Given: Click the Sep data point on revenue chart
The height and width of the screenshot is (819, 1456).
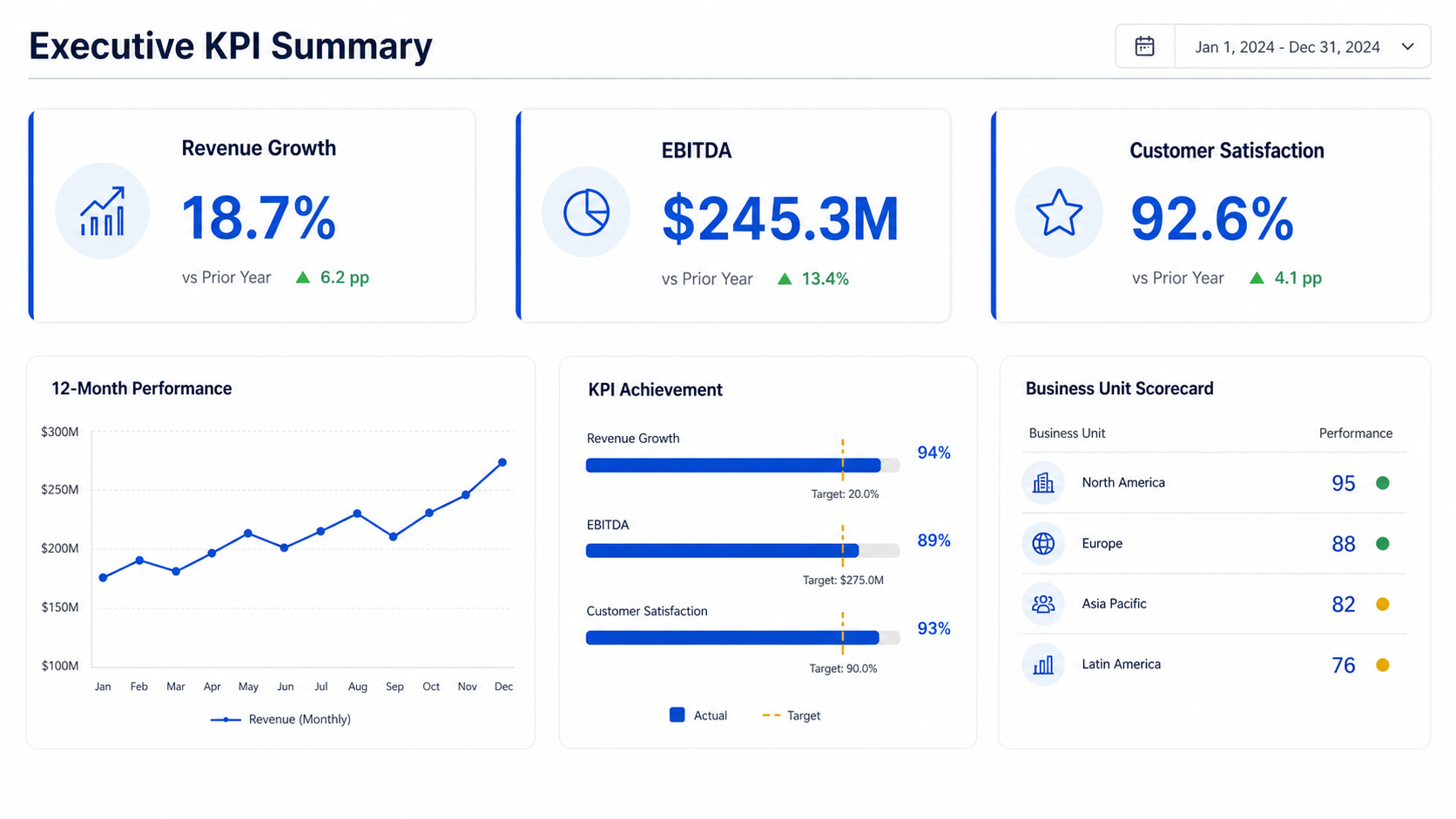Looking at the screenshot, I should (394, 537).
